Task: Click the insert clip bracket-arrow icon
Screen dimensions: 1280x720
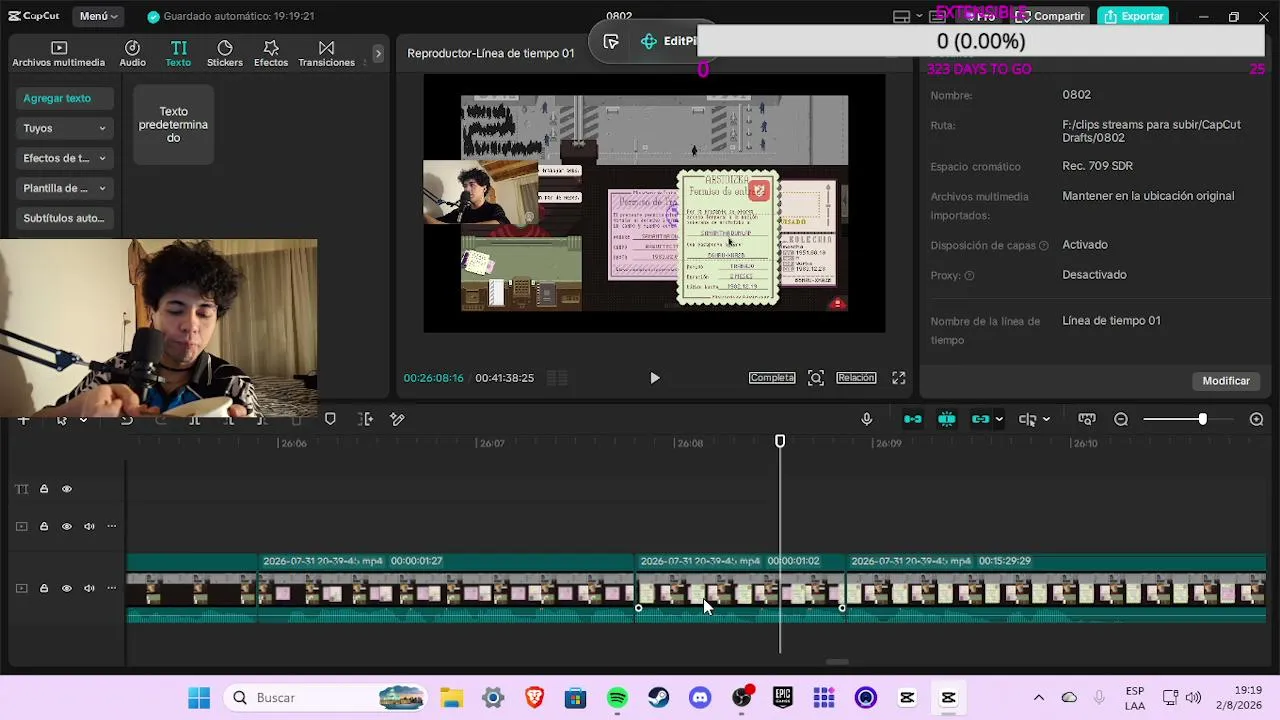Action: [x=365, y=419]
